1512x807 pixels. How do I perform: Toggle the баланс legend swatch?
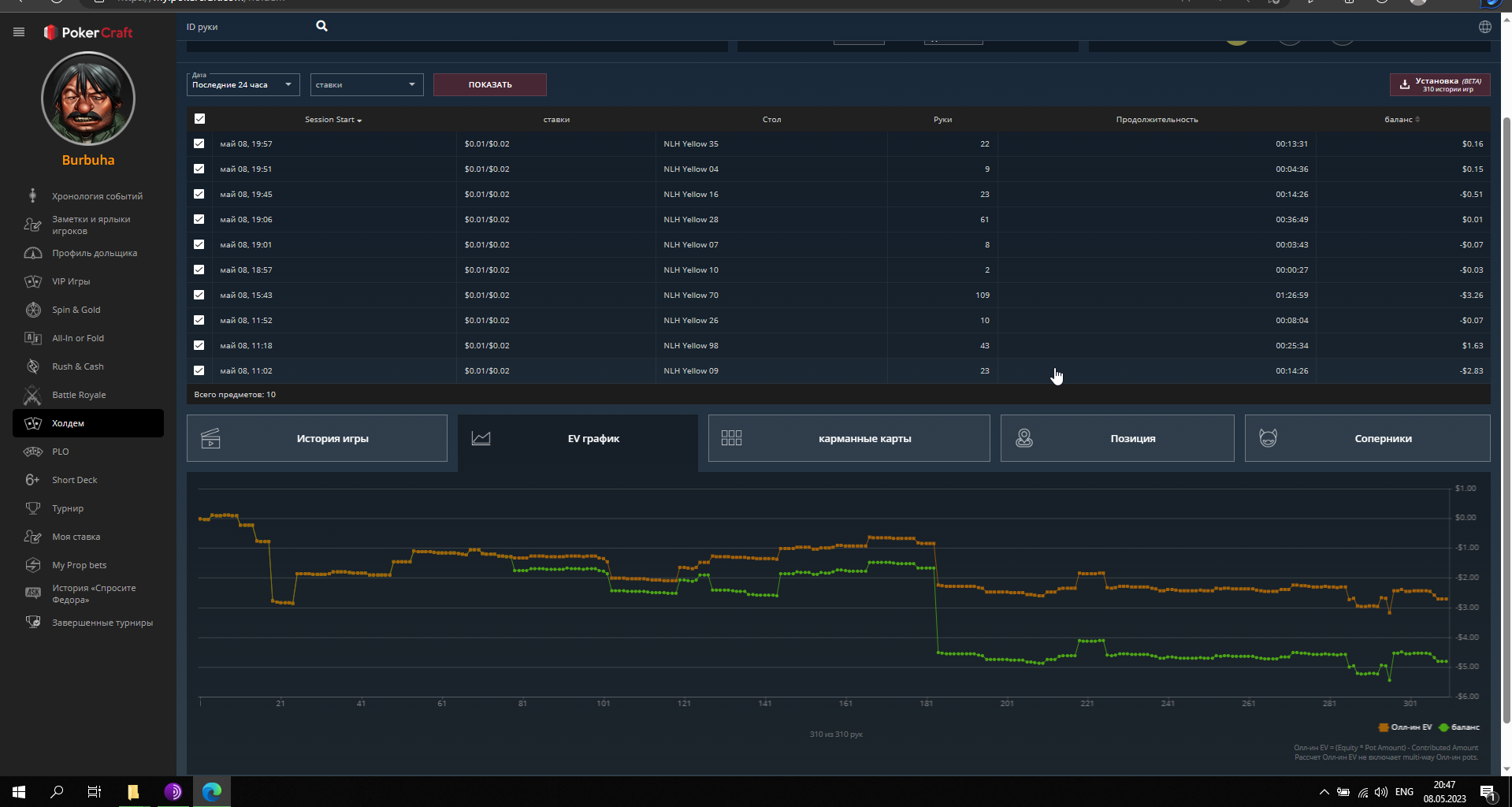click(1443, 727)
